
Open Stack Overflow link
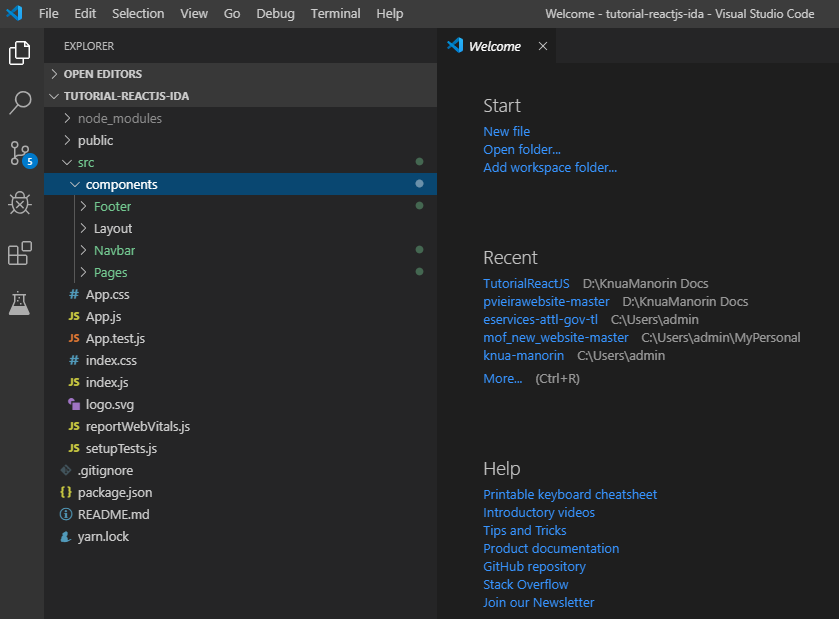(525, 584)
